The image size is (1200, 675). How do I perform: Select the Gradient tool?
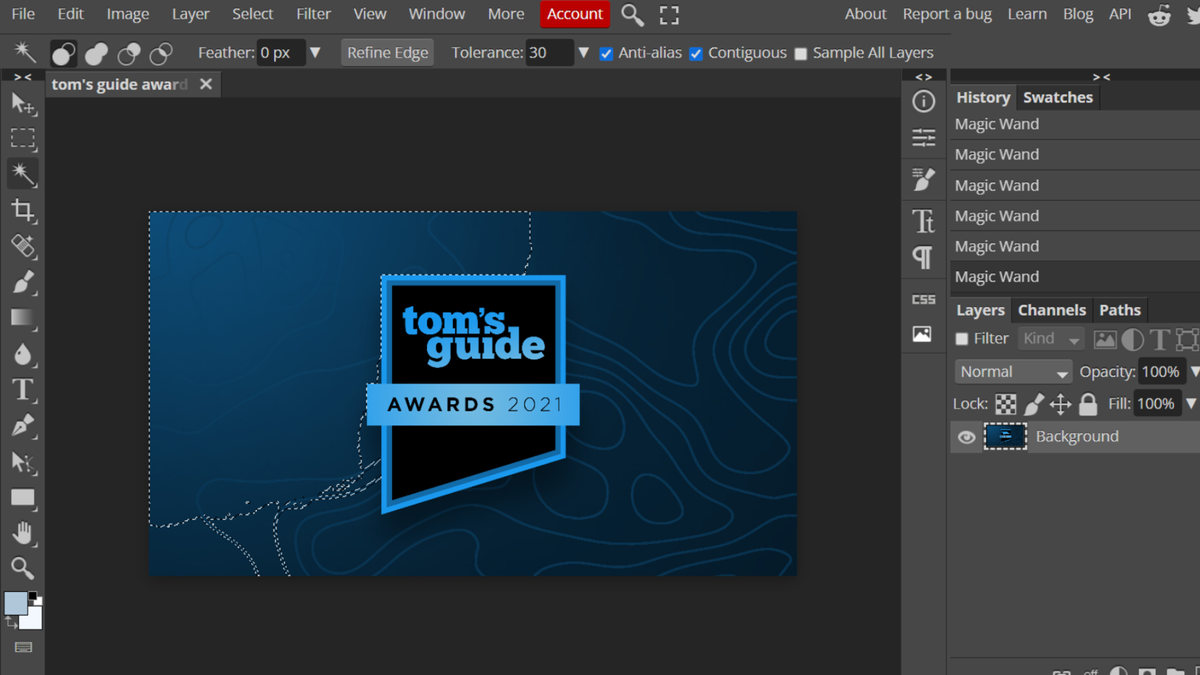[23, 318]
